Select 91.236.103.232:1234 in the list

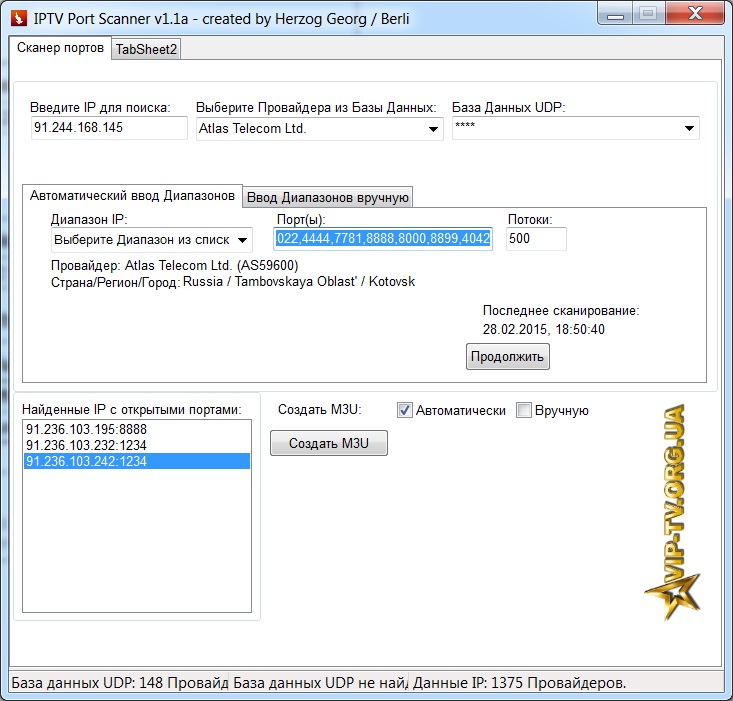[137, 445]
